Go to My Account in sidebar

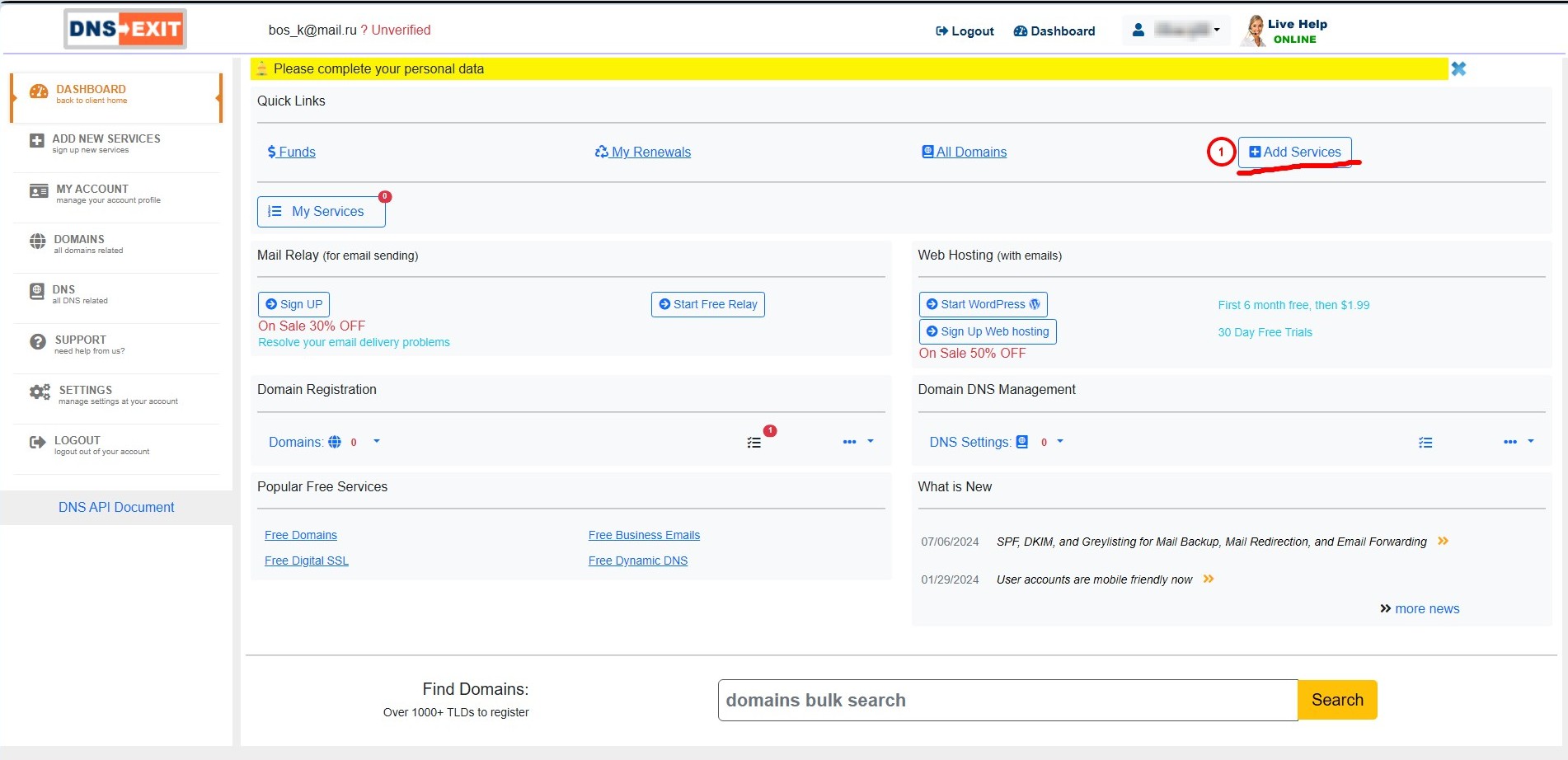[x=92, y=194]
